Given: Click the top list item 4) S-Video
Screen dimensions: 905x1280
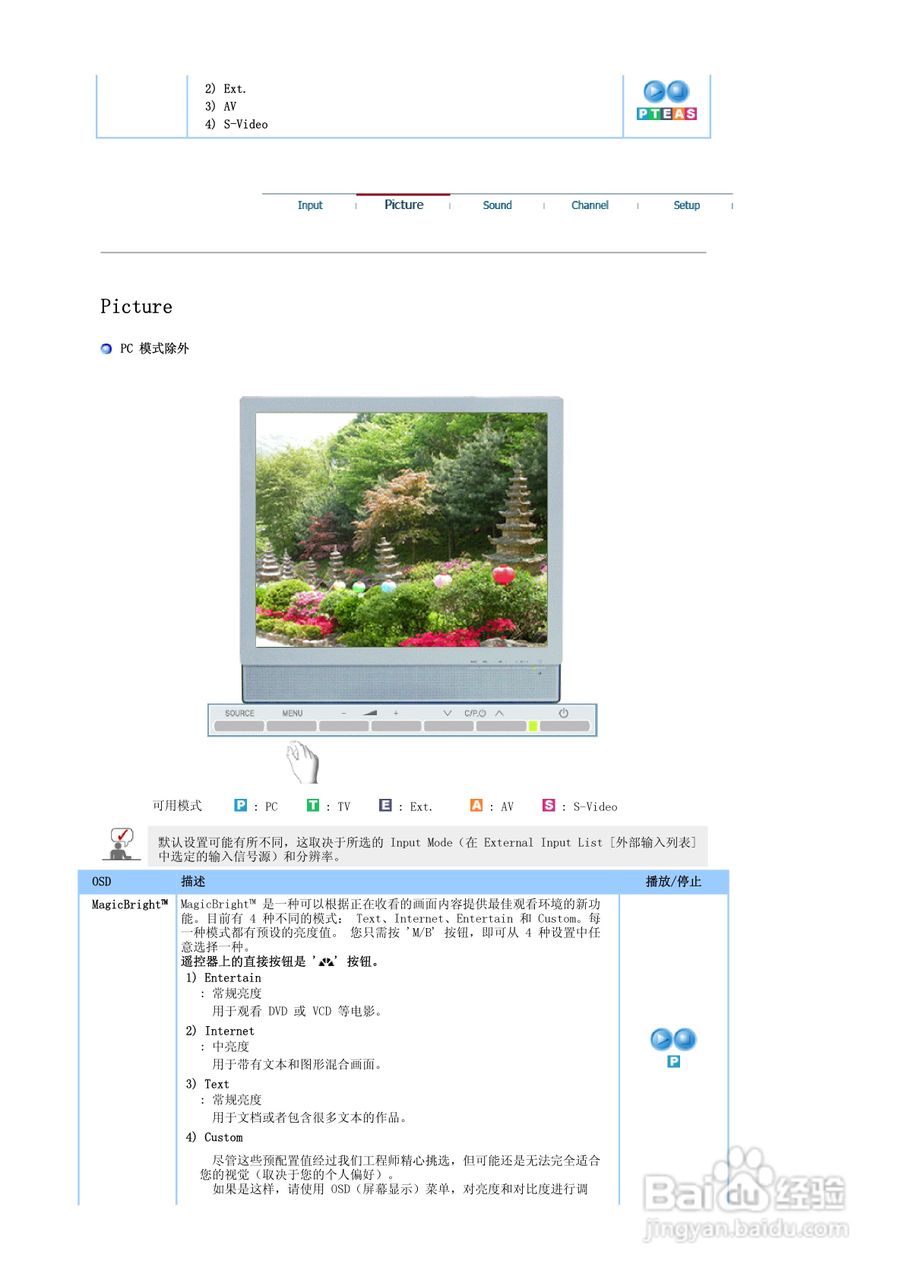Looking at the screenshot, I should [x=236, y=124].
